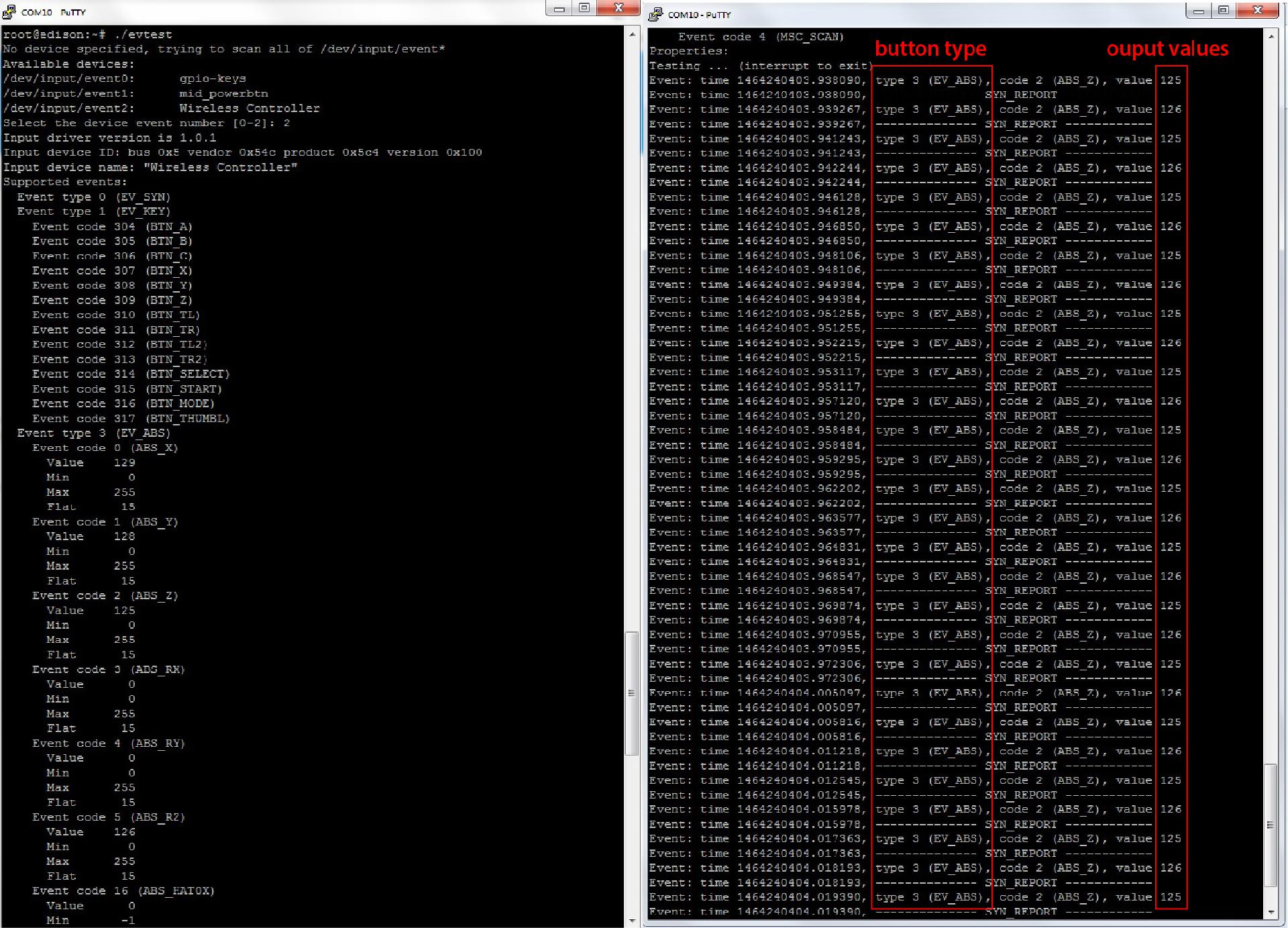Click the 'root@edison:~# ./evtest' command line
This screenshot has height=928, width=1288.
point(87,34)
